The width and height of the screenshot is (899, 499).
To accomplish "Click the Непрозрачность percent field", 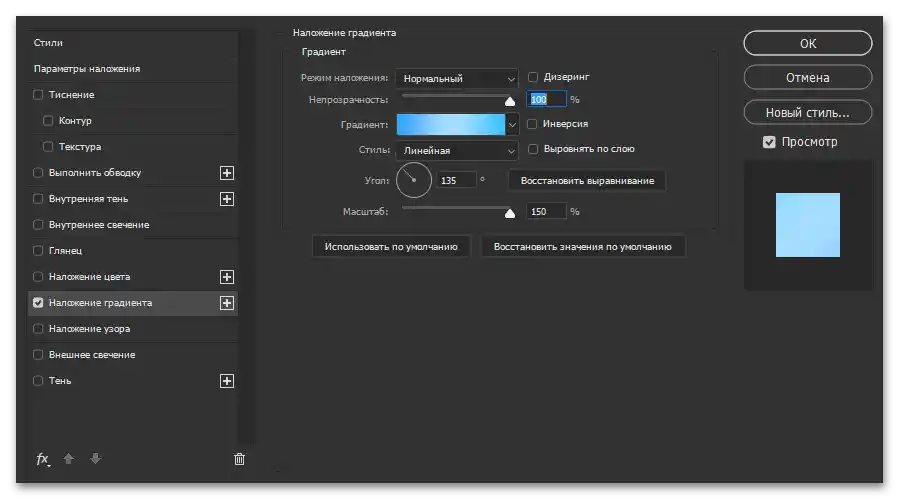I will click(546, 99).
